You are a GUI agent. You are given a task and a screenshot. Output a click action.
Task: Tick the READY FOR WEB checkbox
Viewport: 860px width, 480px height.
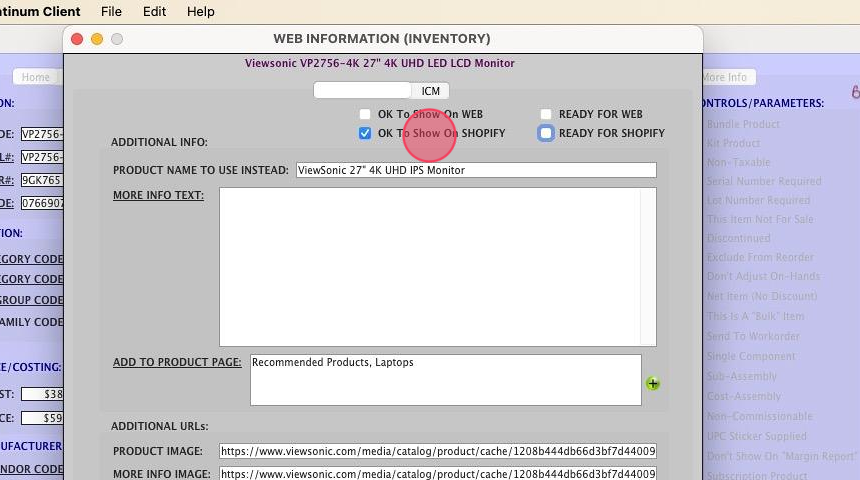coord(546,114)
